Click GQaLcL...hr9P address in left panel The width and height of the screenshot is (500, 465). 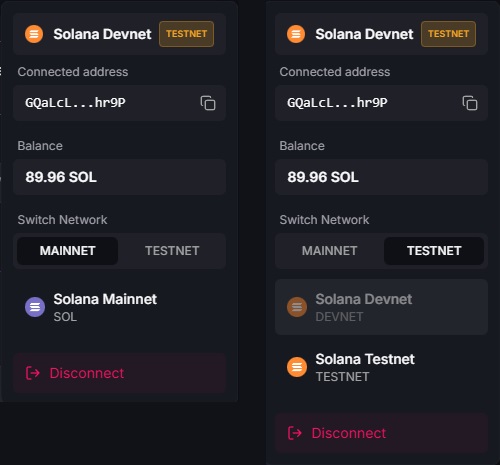pyautogui.click(x=75, y=103)
